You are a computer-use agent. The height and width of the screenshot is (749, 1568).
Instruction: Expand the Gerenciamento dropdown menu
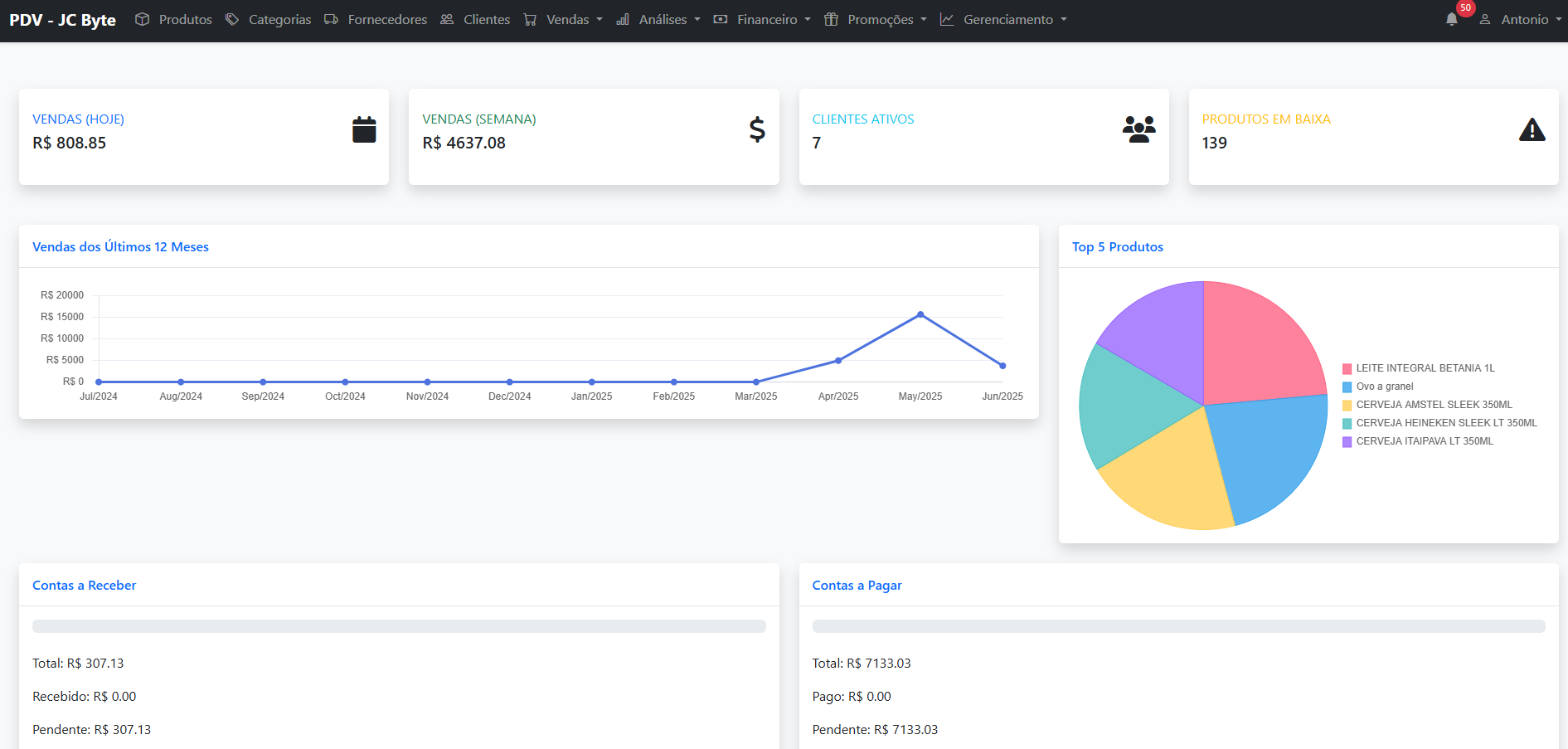pyautogui.click(x=1005, y=19)
